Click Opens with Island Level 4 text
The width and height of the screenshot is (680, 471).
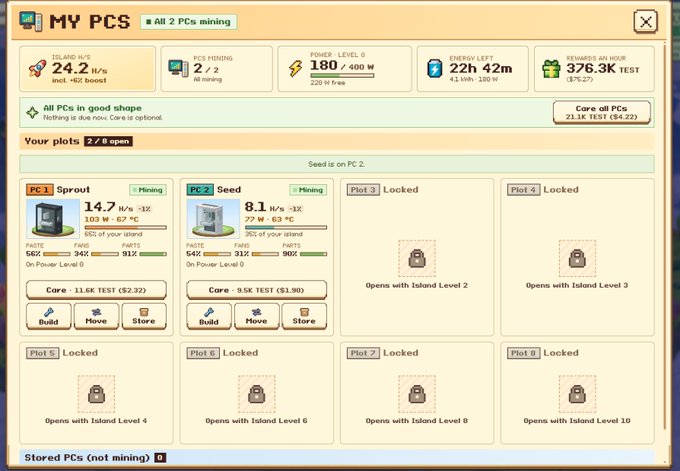96,421
